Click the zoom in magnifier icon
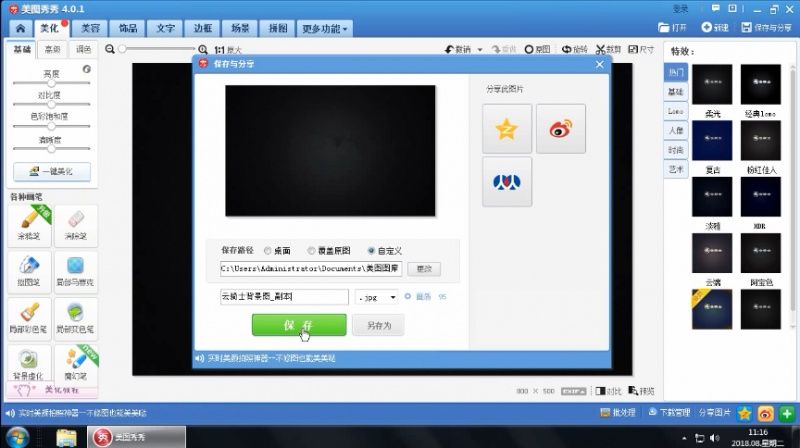 click(203, 49)
